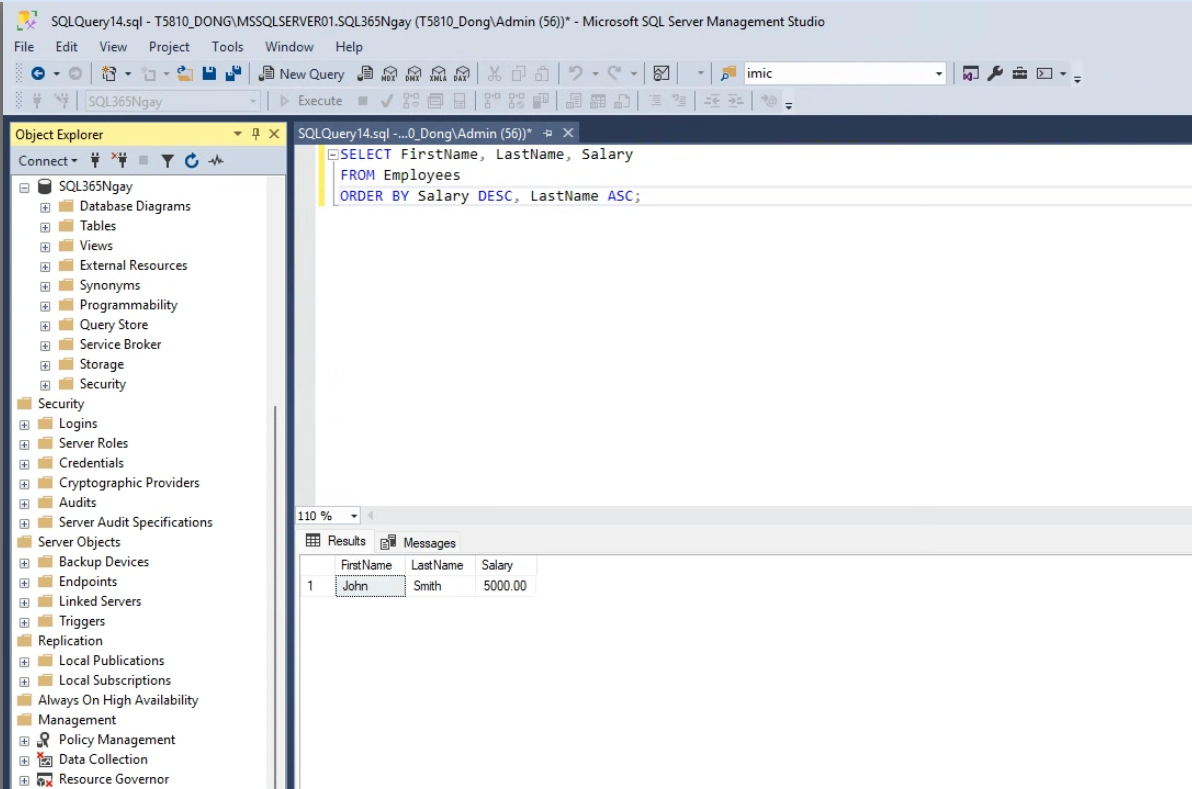
Task: Open the View menu
Action: (113, 47)
